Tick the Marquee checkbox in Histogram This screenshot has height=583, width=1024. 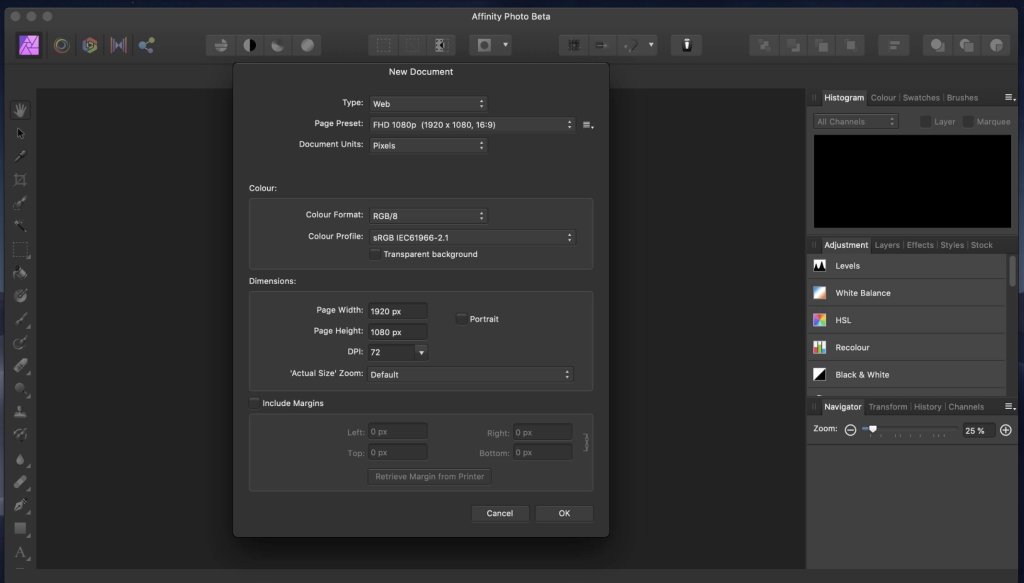pos(968,121)
